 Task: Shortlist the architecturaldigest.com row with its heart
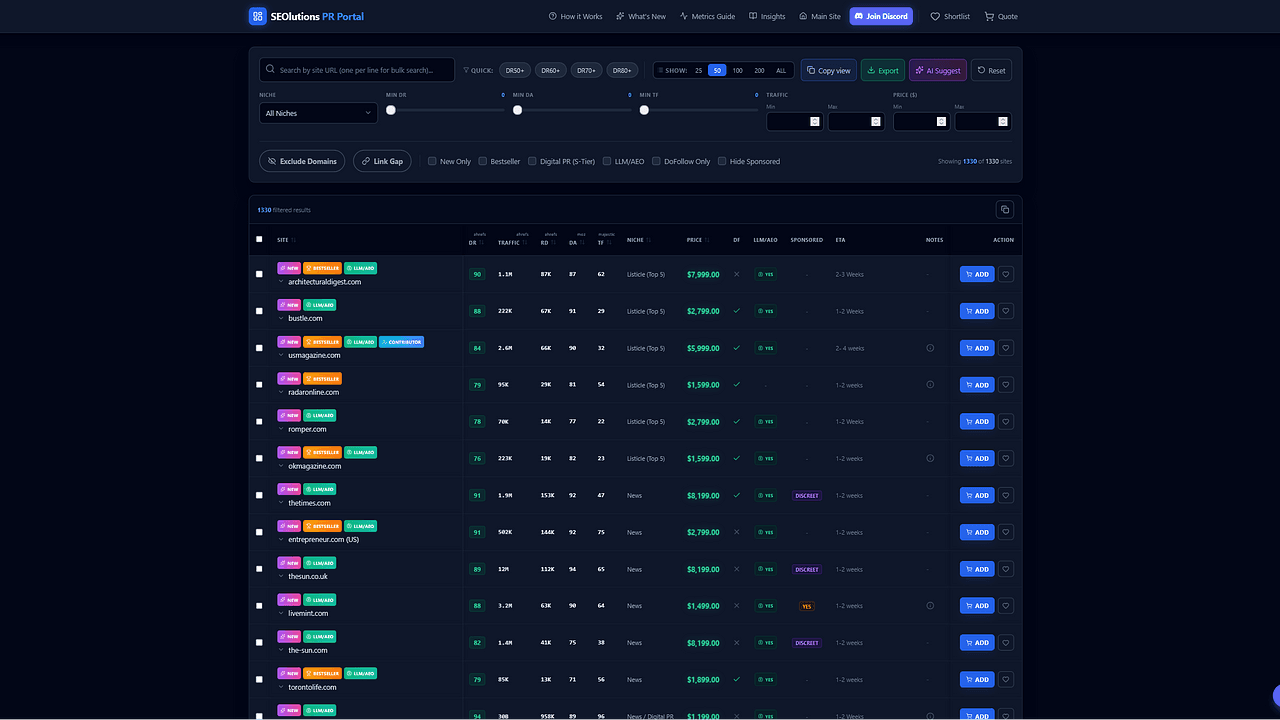[1006, 274]
